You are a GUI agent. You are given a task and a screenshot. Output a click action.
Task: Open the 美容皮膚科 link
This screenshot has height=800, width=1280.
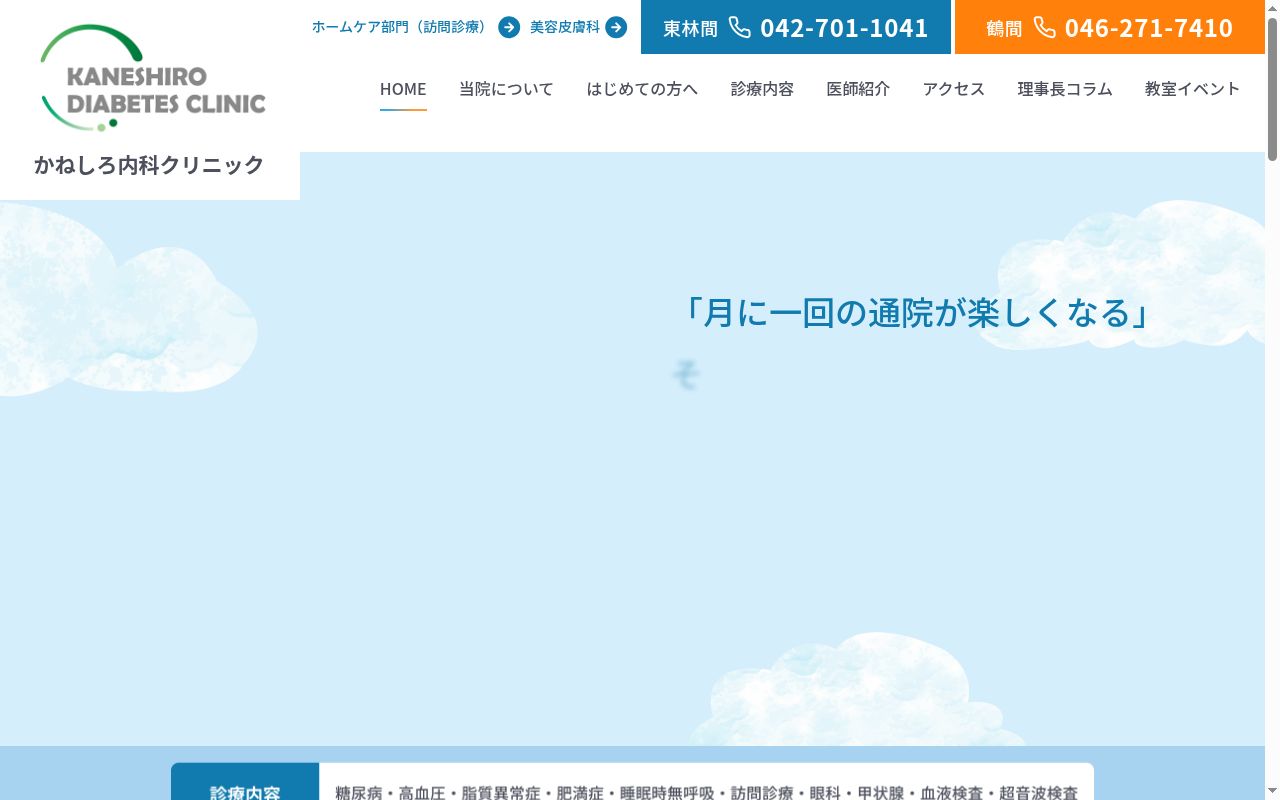(x=578, y=27)
